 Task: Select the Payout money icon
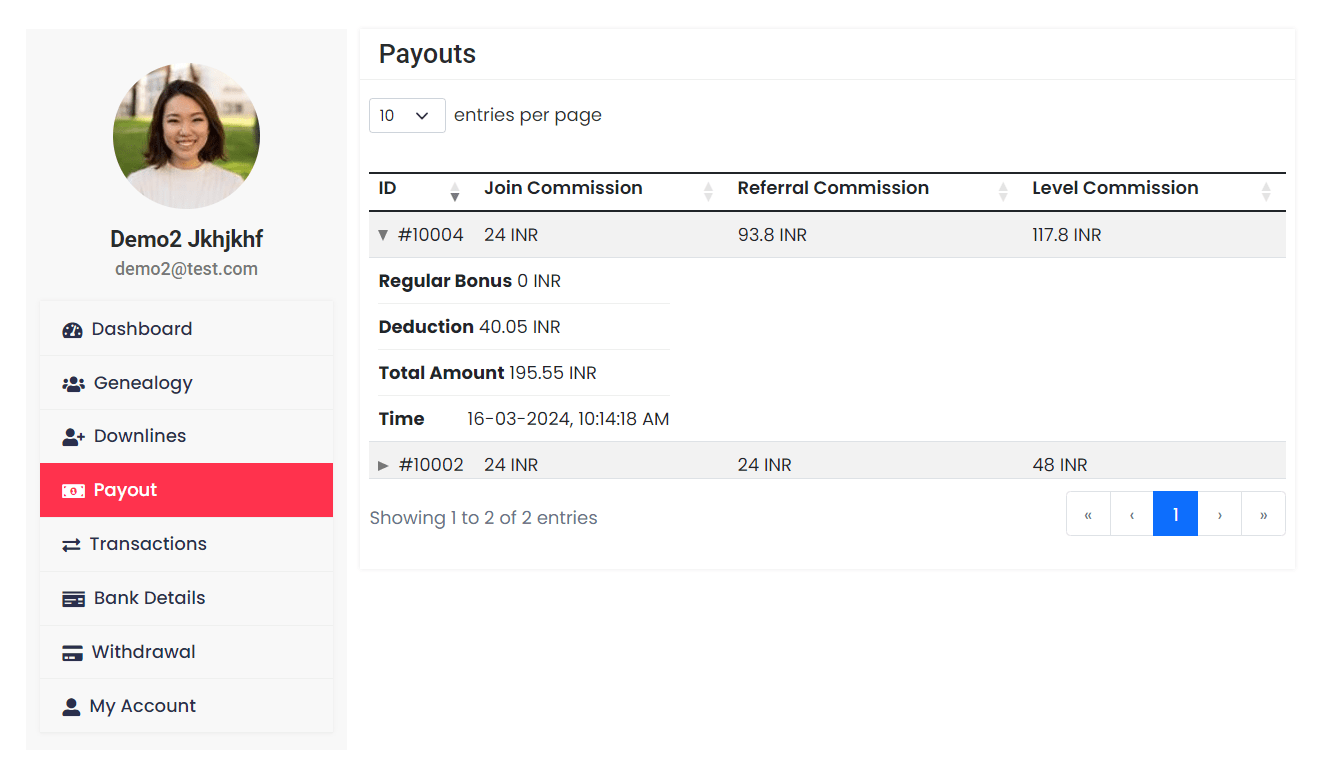[72, 489]
